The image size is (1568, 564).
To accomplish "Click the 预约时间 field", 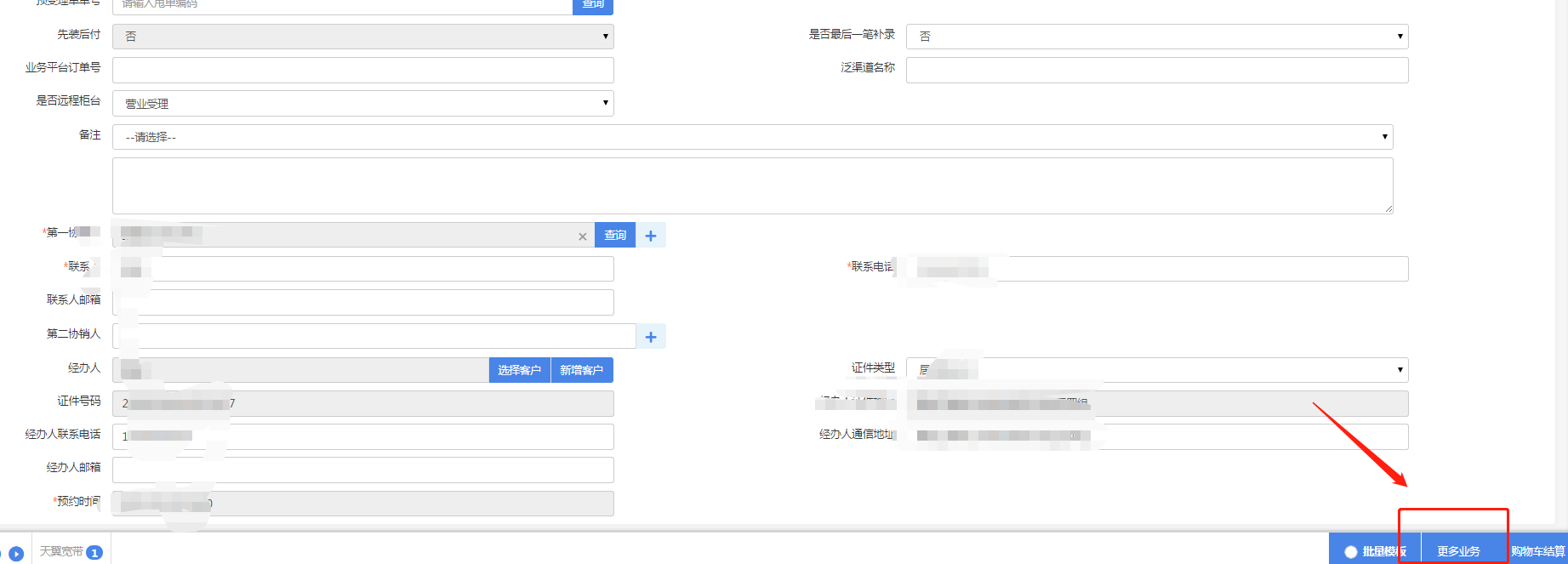I will (363, 504).
